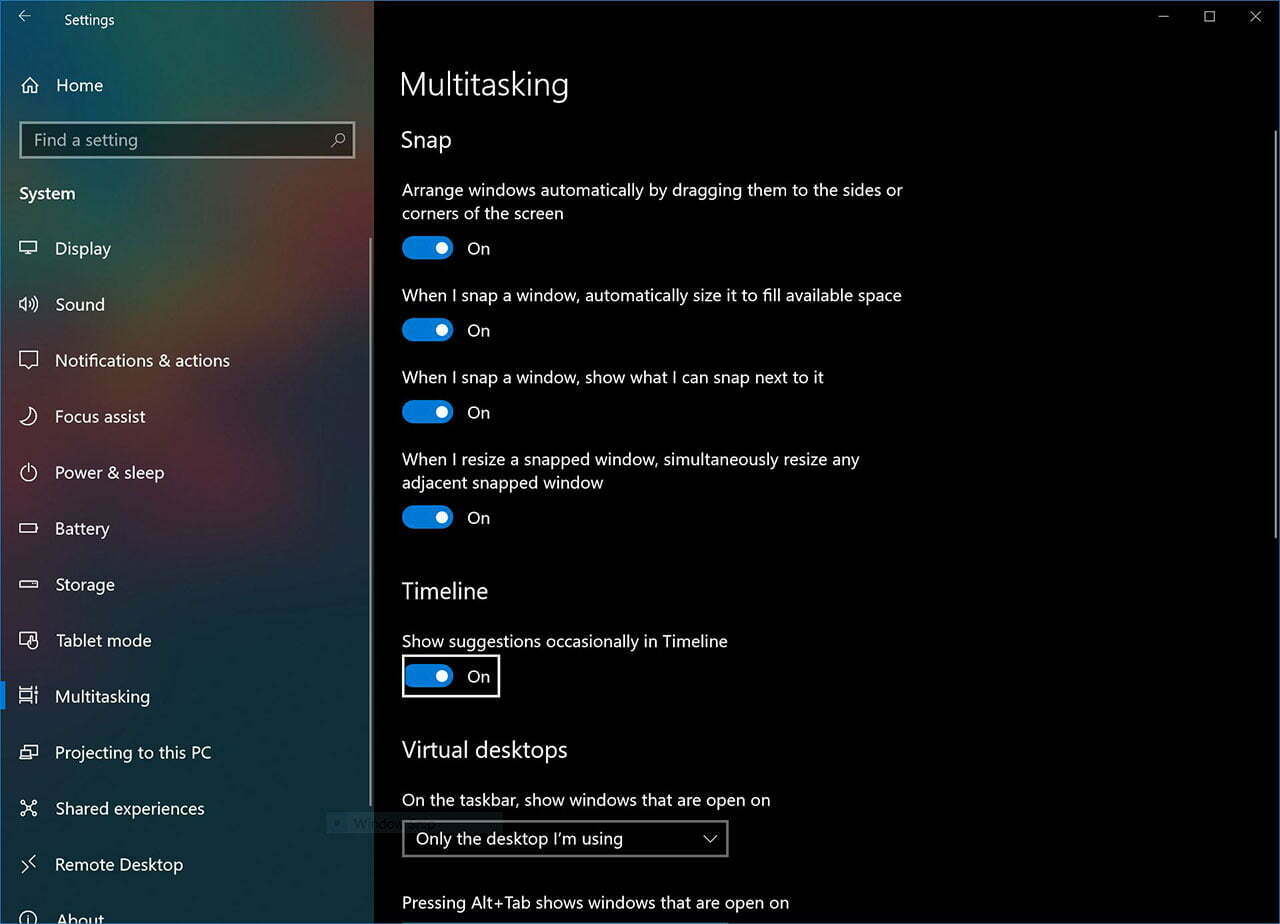Turn off automatic window arranging by dragging
The width and height of the screenshot is (1280, 924).
(x=428, y=247)
